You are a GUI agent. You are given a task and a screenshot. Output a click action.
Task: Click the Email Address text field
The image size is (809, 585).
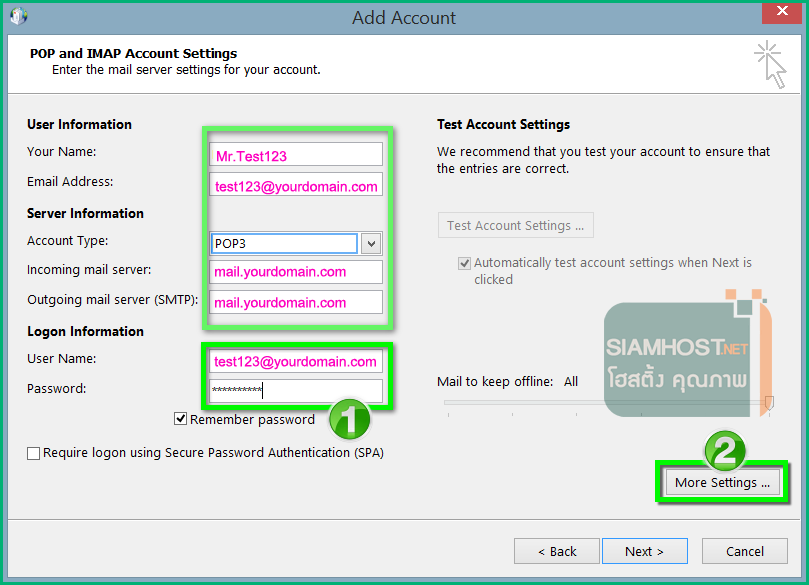point(297,185)
